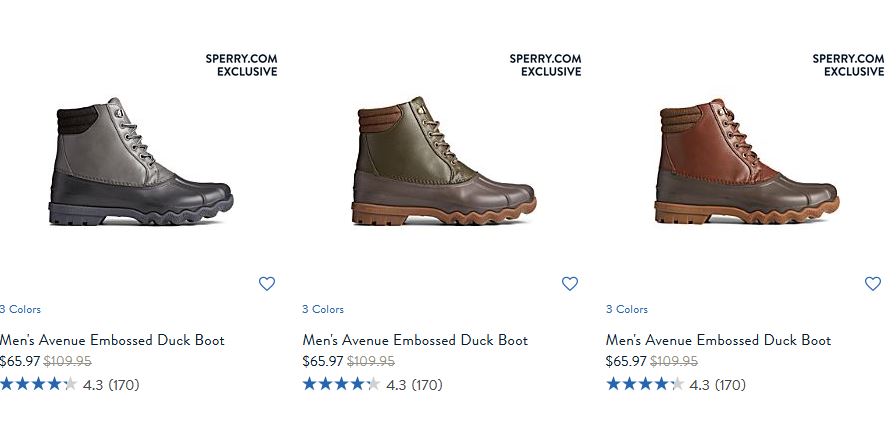Open olive boot's Men's Avenue Embossed Duck Boot title
The width and height of the screenshot is (896, 424).
(x=415, y=340)
